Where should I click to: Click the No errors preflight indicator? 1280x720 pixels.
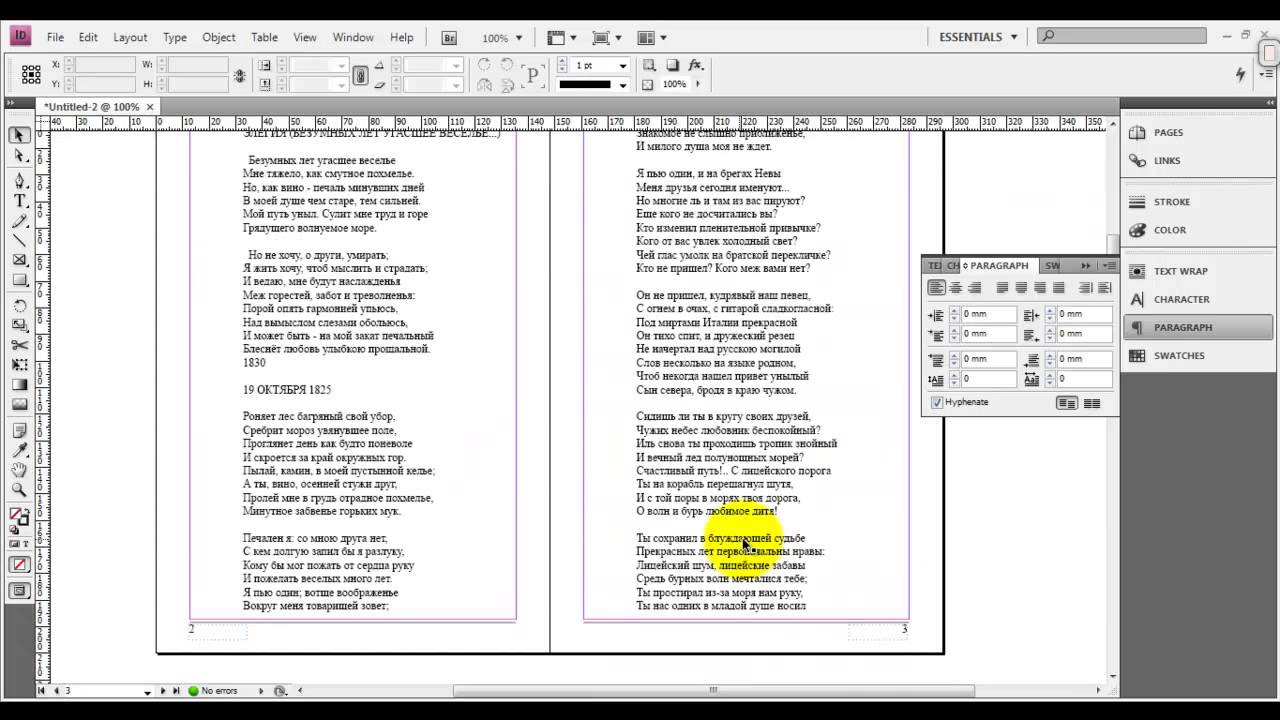[214, 691]
